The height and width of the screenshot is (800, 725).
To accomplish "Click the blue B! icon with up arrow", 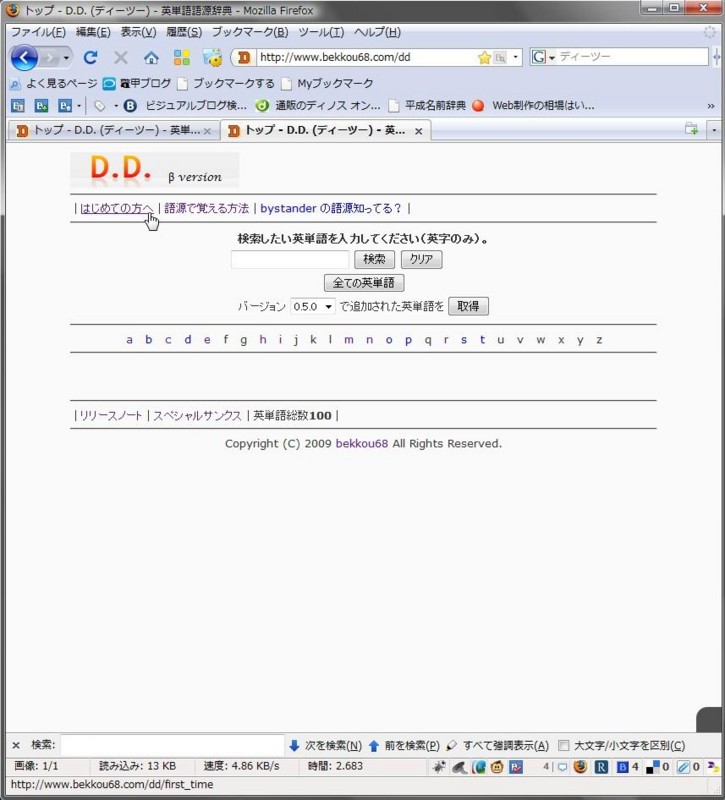I will pos(65,106).
